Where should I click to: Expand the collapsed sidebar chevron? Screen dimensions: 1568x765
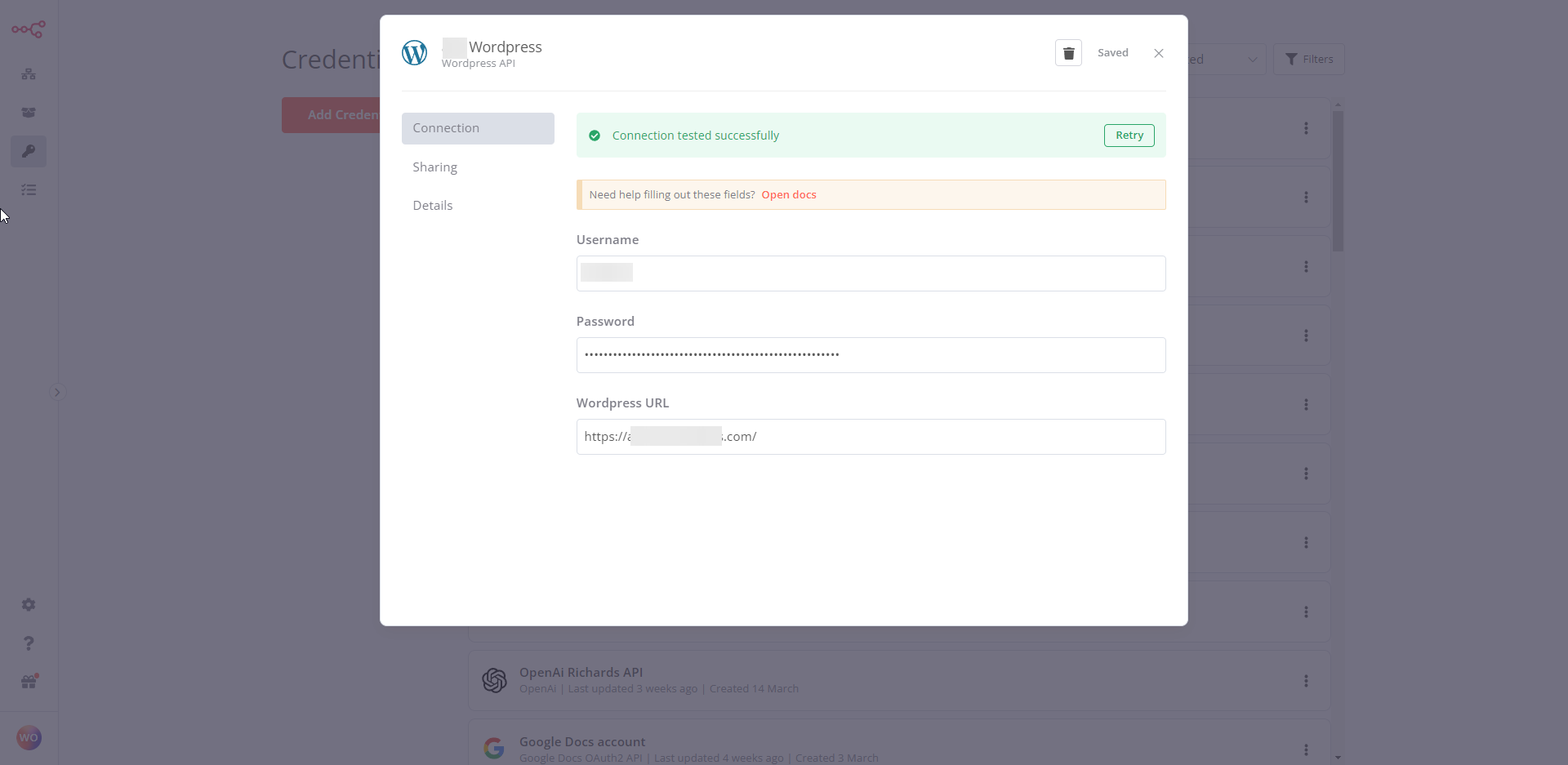[x=57, y=392]
